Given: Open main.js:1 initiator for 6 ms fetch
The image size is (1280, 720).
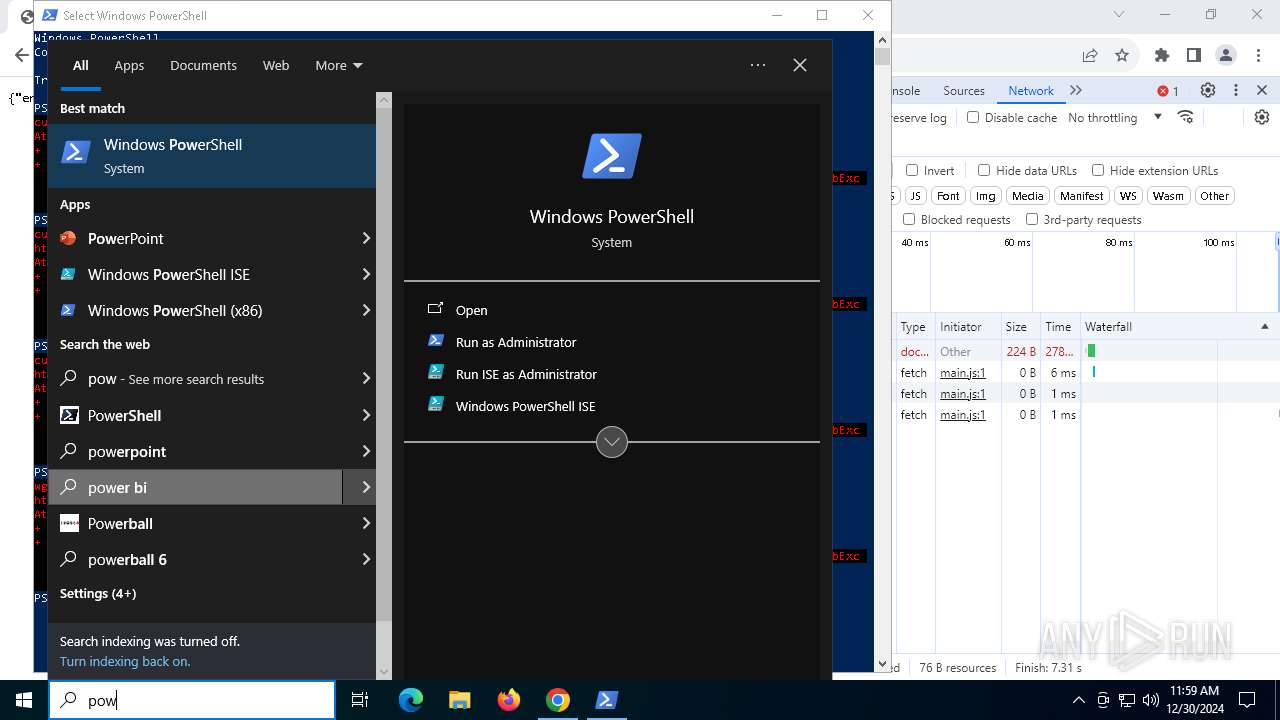Looking at the screenshot, I should coord(963,373).
